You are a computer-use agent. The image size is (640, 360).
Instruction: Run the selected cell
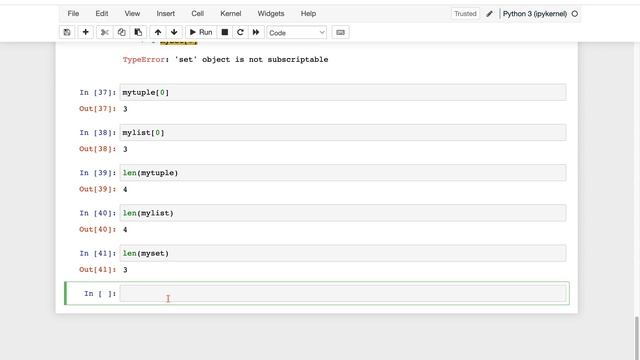(x=201, y=32)
